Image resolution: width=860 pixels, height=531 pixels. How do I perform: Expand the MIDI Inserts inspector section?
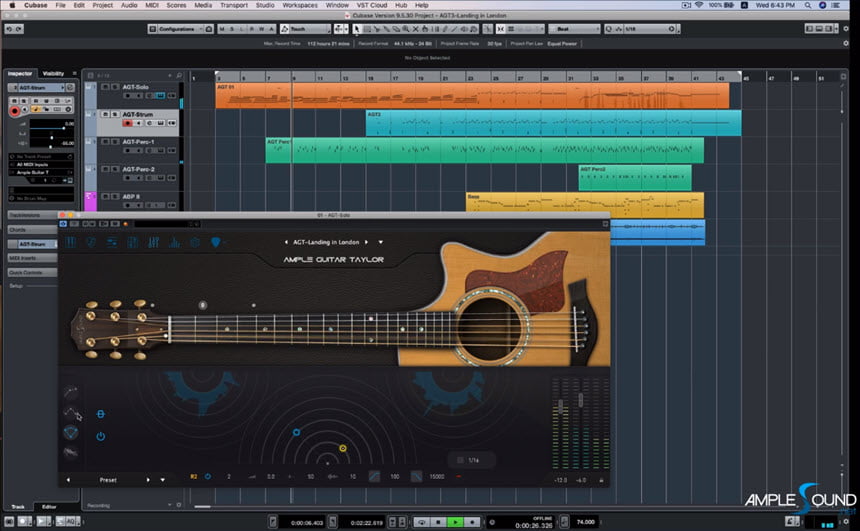(32, 258)
